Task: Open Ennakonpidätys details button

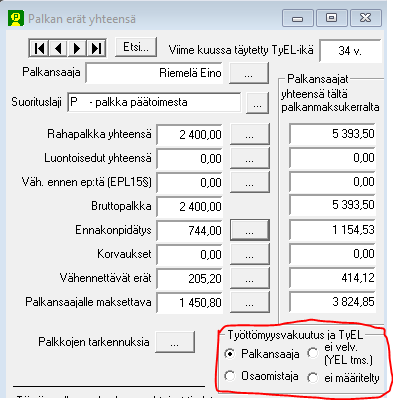Action: (x=250, y=230)
